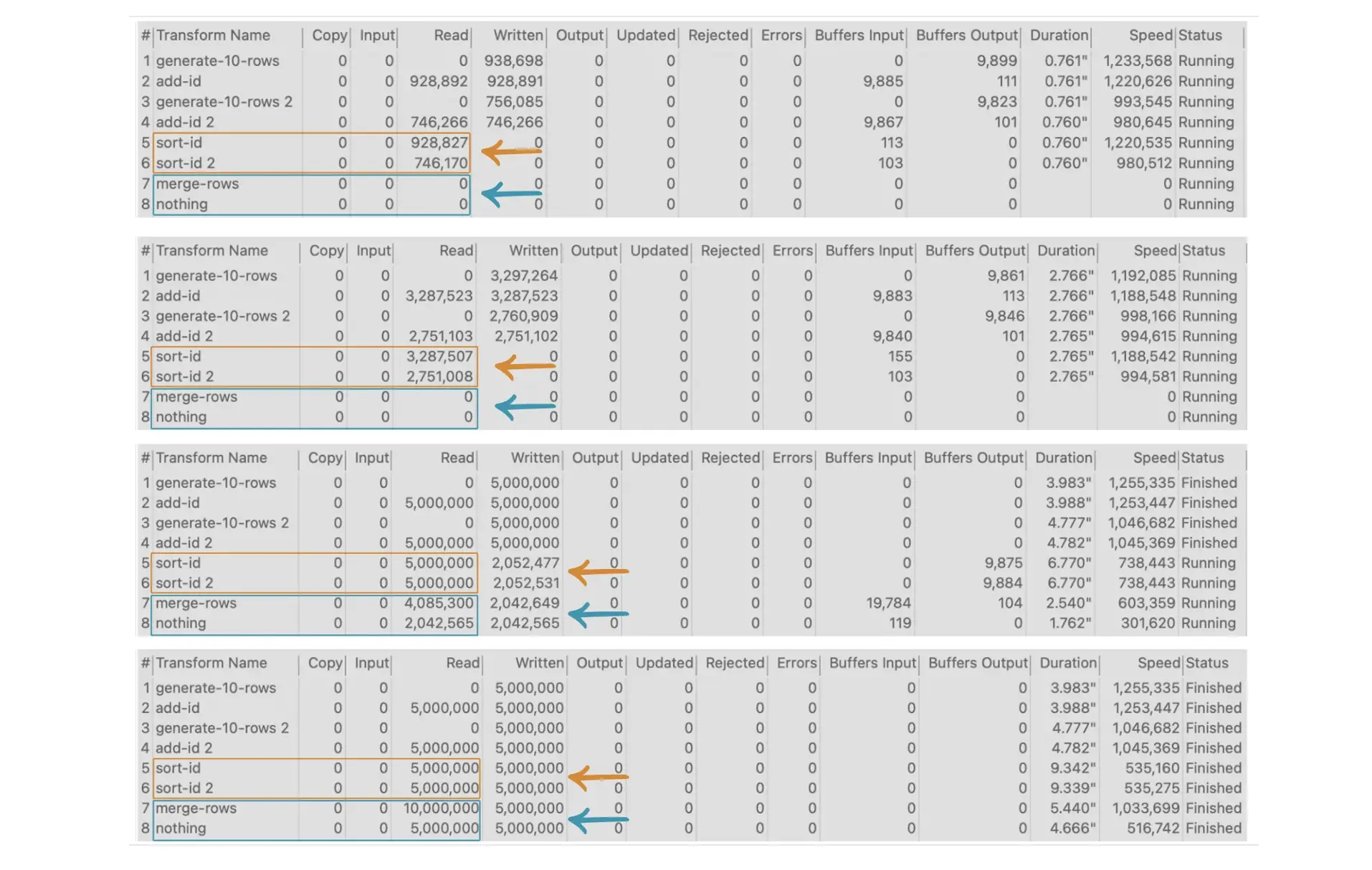Click the sort-id Read value 3,287,507
The width and height of the screenshot is (1372, 870).
coord(439,357)
